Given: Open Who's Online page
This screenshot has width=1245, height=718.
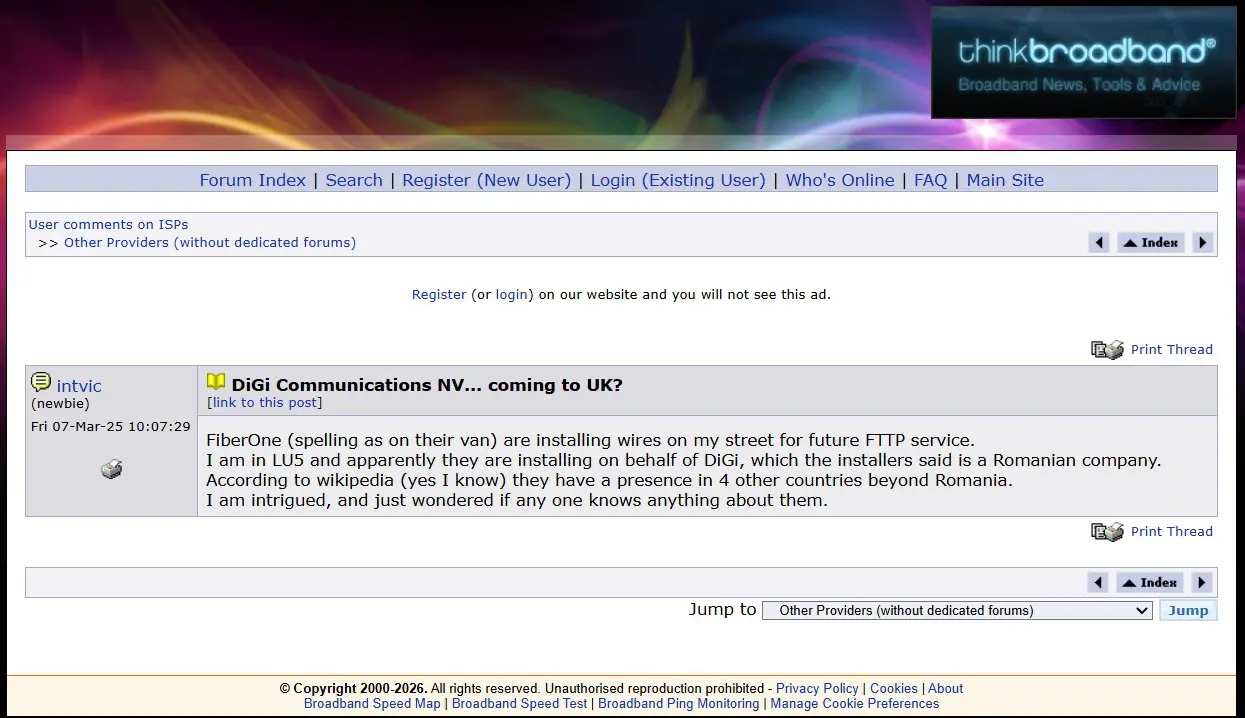Looking at the screenshot, I should (x=839, y=180).
